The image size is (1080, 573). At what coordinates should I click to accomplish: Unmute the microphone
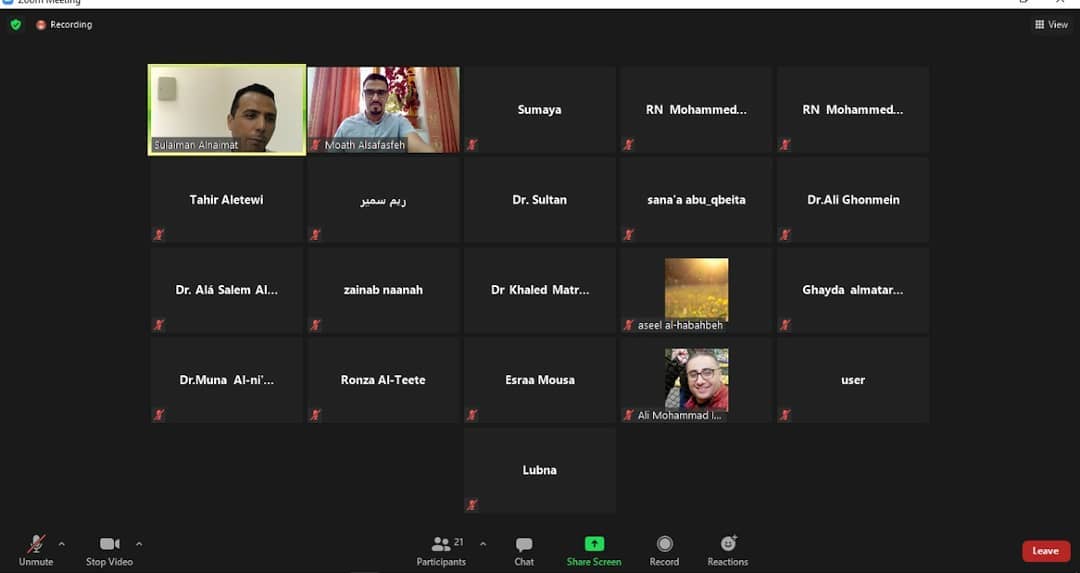[36, 545]
